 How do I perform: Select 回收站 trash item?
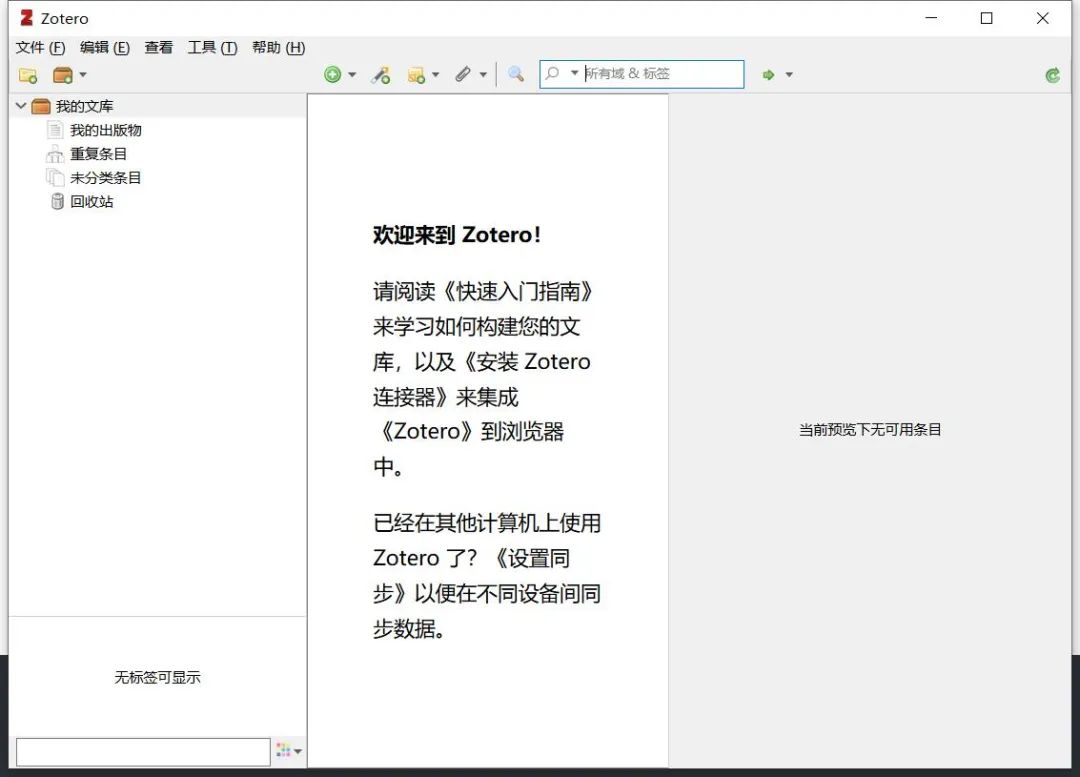92,202
